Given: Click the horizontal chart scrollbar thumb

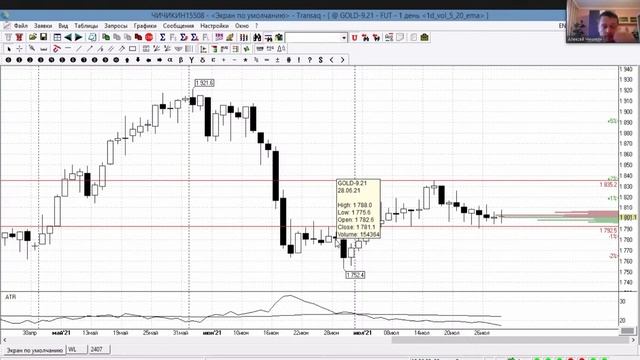Looking at the screenshot, I should point(511,340).
